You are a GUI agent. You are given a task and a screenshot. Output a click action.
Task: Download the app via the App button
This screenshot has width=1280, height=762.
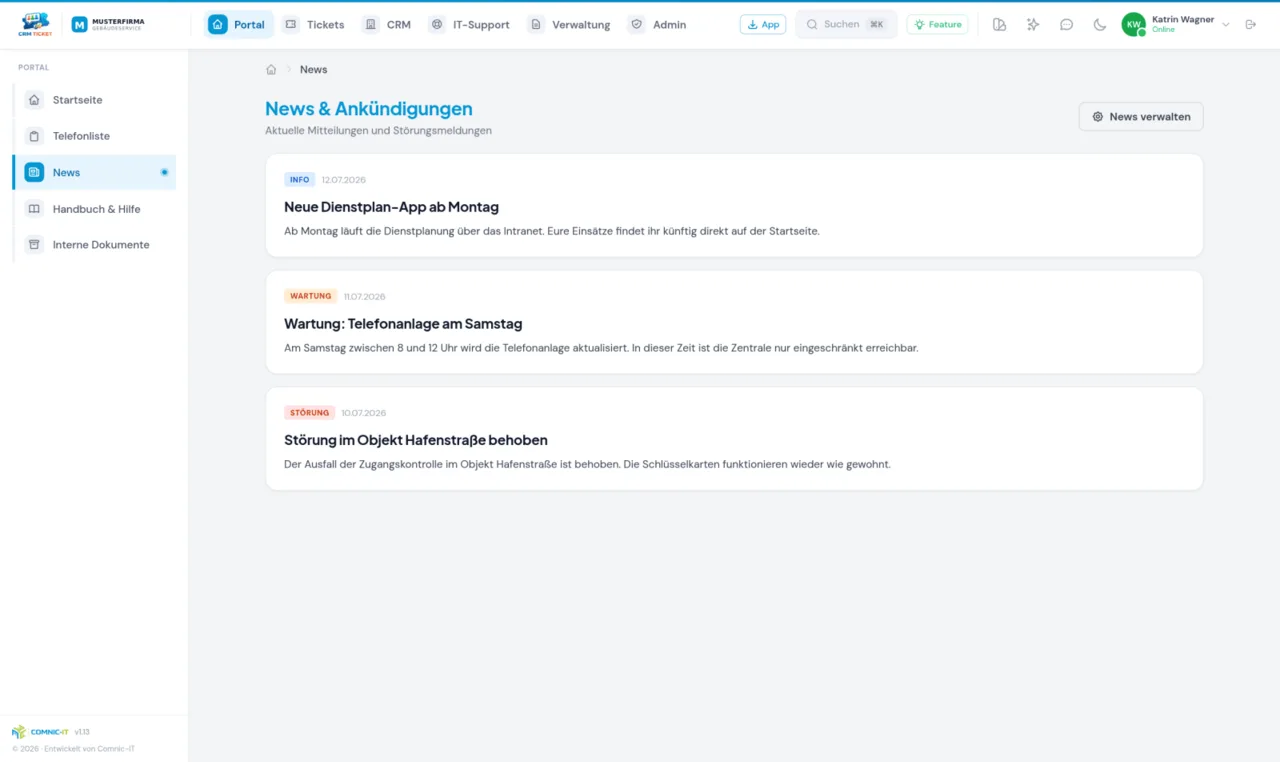763,25
